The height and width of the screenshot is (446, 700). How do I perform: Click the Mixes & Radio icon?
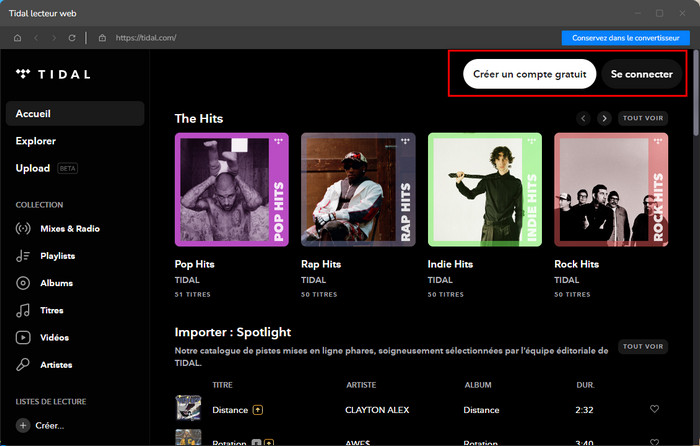pos(23,229)
